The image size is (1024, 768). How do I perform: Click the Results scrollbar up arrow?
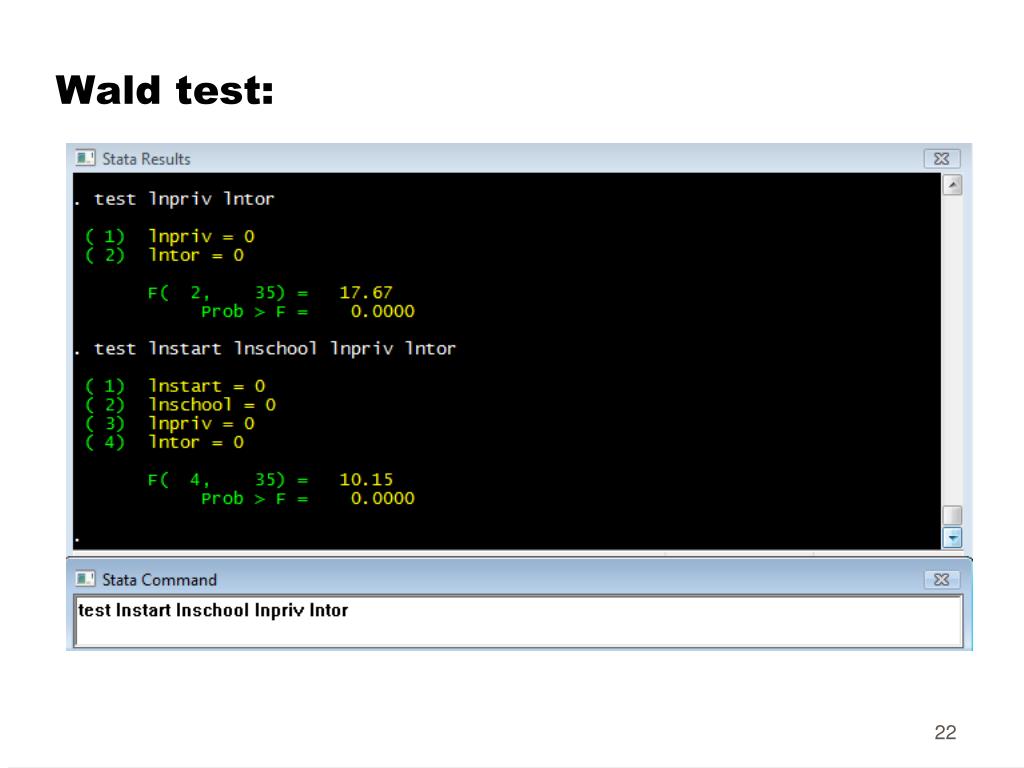[952, 185]
